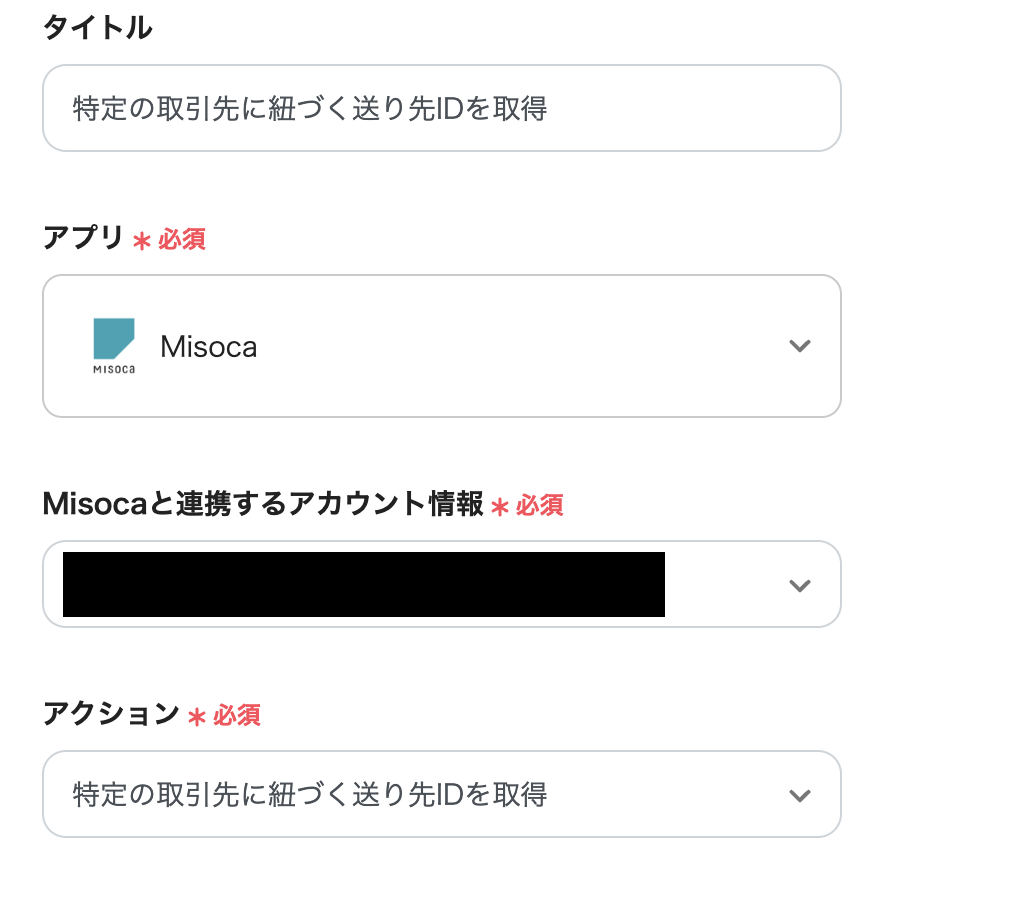1026x902 pixels.
Task: Click the アクション field label
Action: tap(110, 715)
